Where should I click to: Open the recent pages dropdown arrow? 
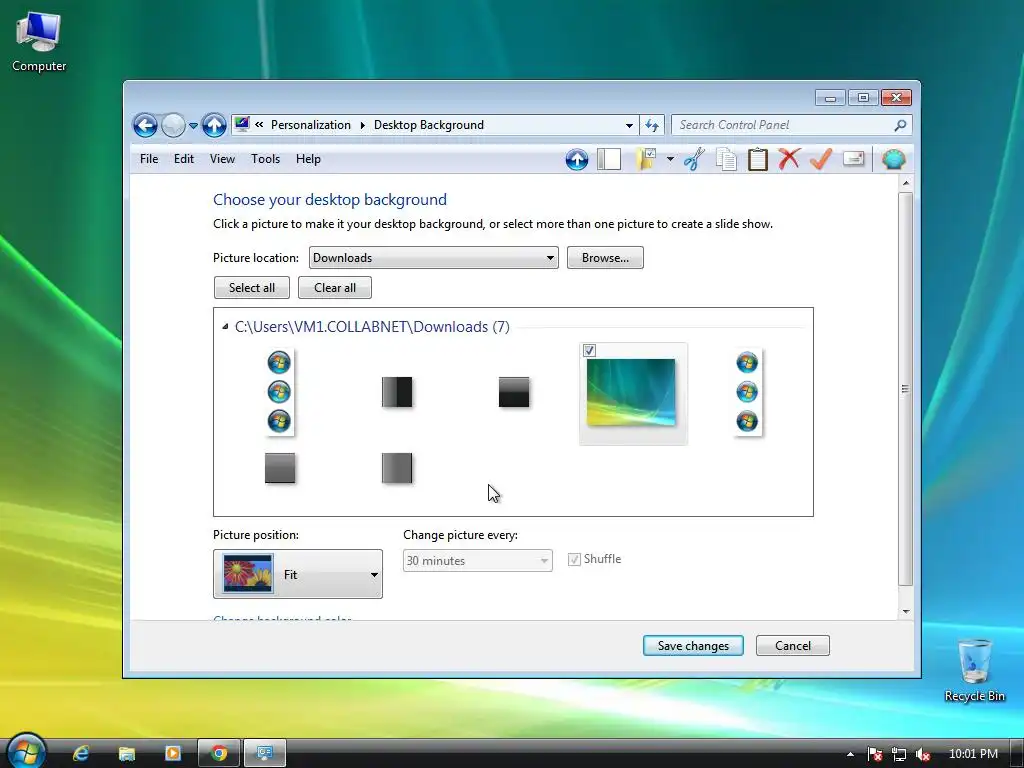193,125
